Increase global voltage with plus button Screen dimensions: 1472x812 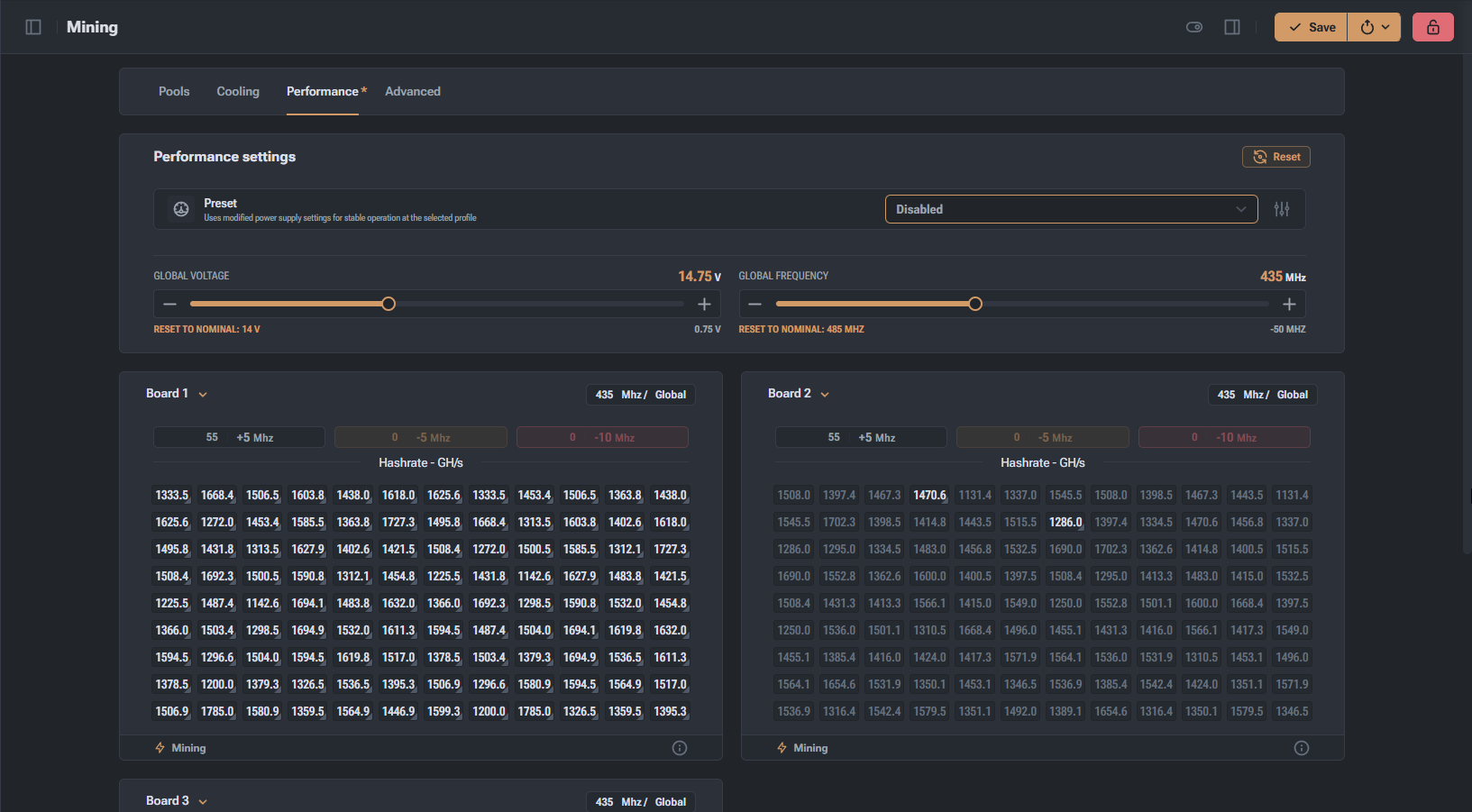click(704, 304)
